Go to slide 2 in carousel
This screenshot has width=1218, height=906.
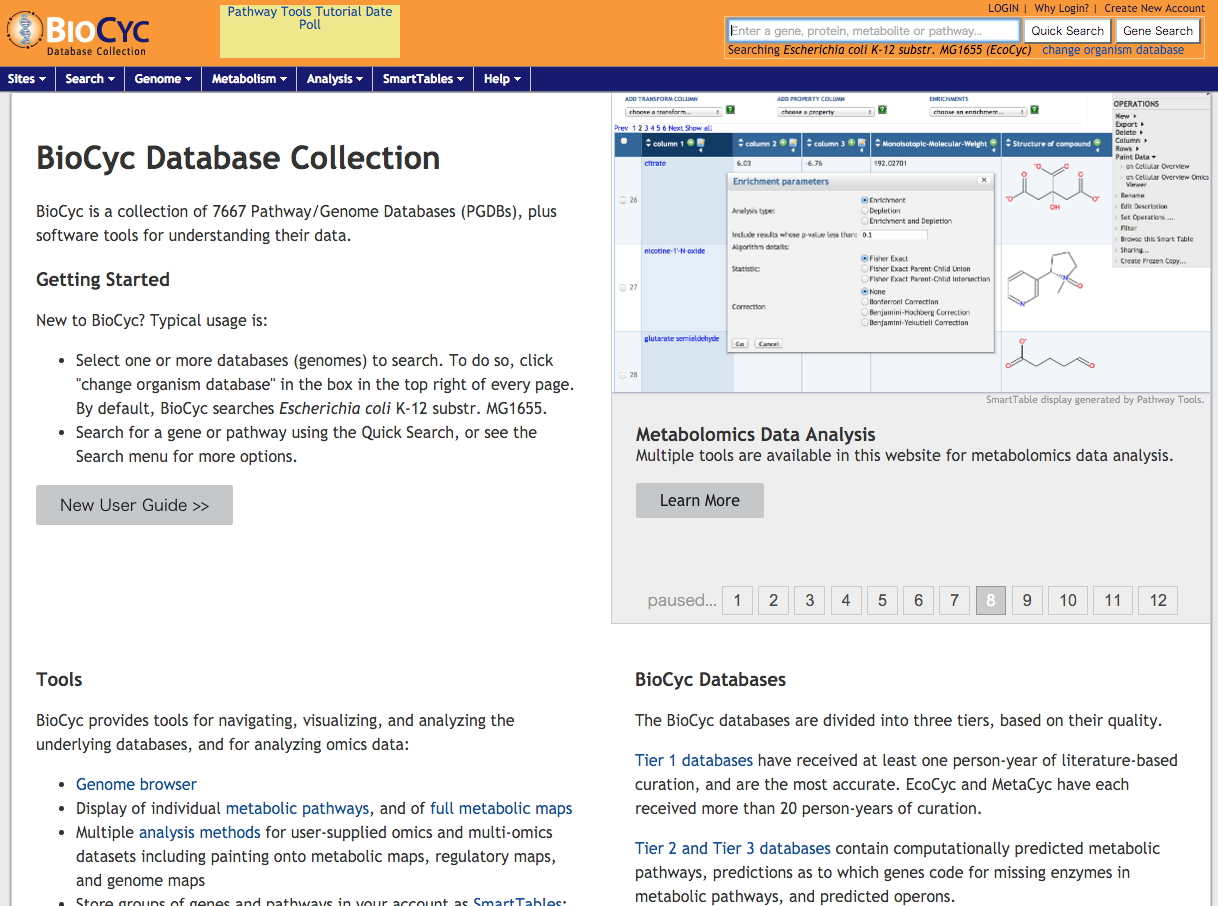tap(773, 600)
